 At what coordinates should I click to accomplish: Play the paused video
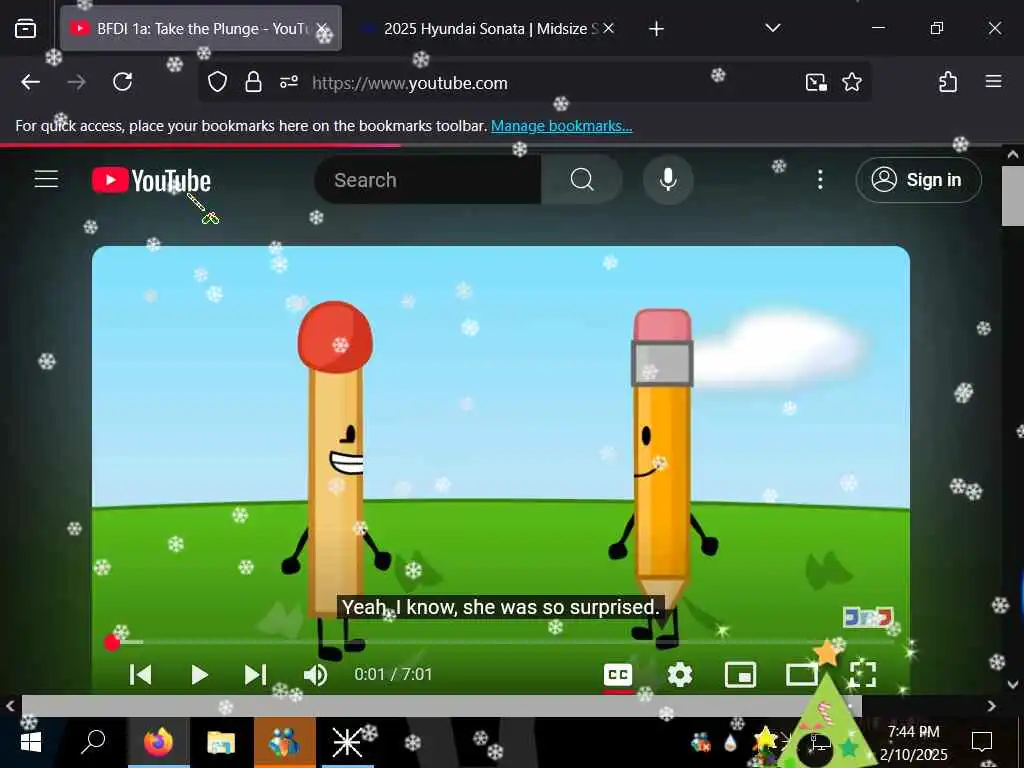tap(199, 675)
